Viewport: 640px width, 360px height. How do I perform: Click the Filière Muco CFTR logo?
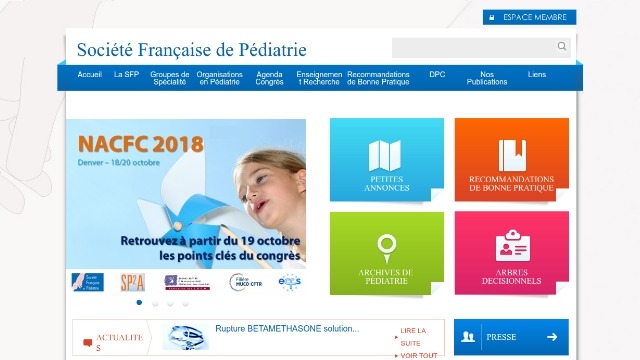245,282
